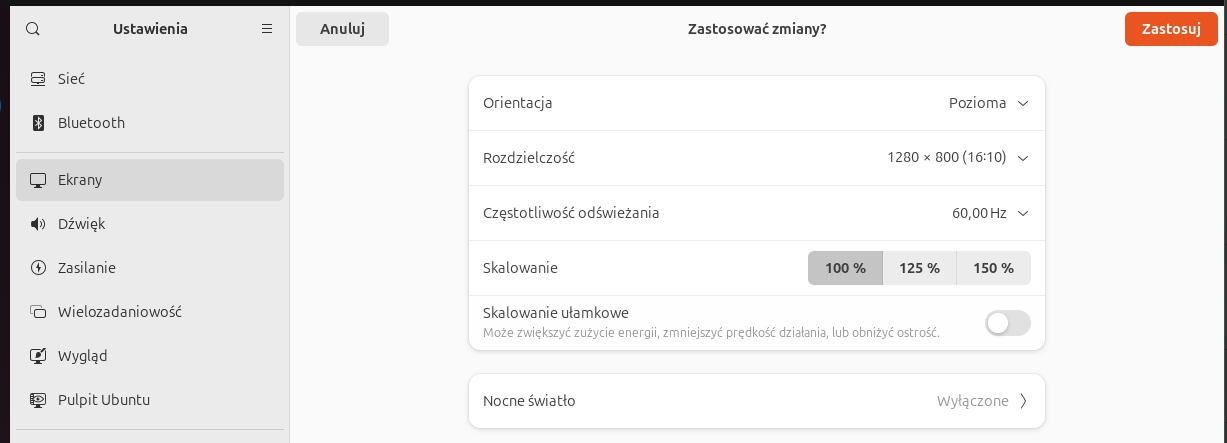Click the Bluetooth icon in sidebar

[39, 123]
